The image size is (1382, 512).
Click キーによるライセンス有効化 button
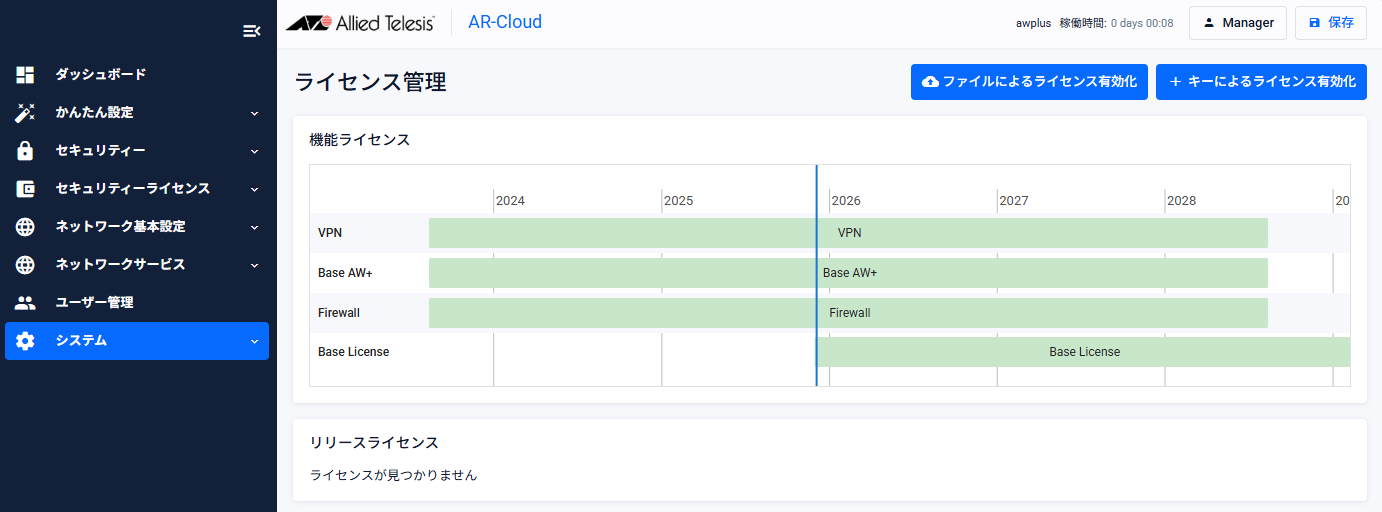tap(1261, 82)
